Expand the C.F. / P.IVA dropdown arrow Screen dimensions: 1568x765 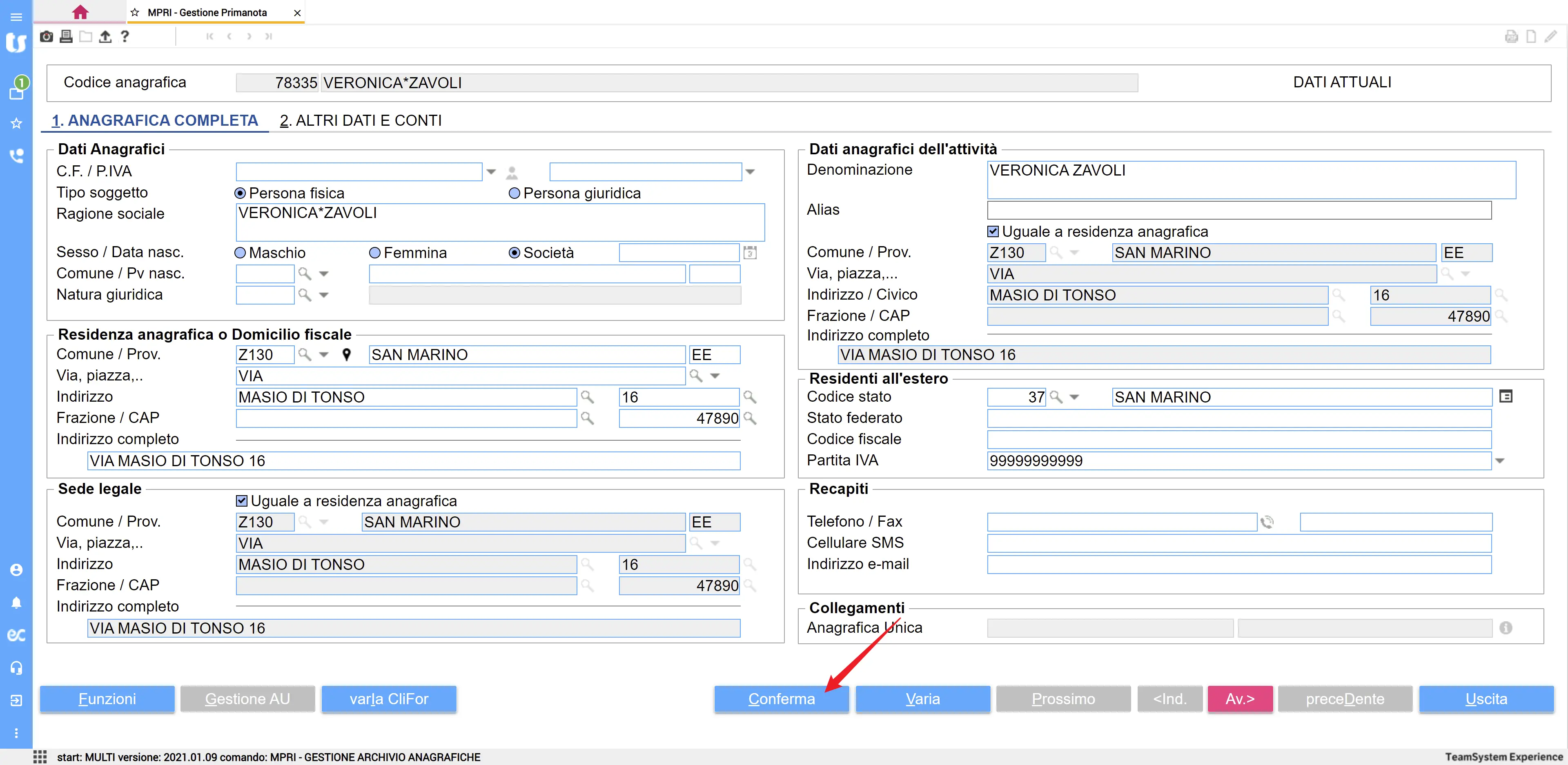point(491,172)
